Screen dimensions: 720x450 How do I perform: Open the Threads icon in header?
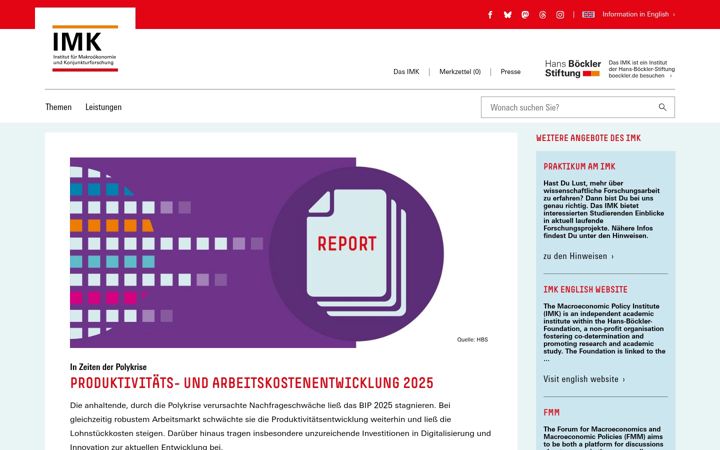[543, 15]
